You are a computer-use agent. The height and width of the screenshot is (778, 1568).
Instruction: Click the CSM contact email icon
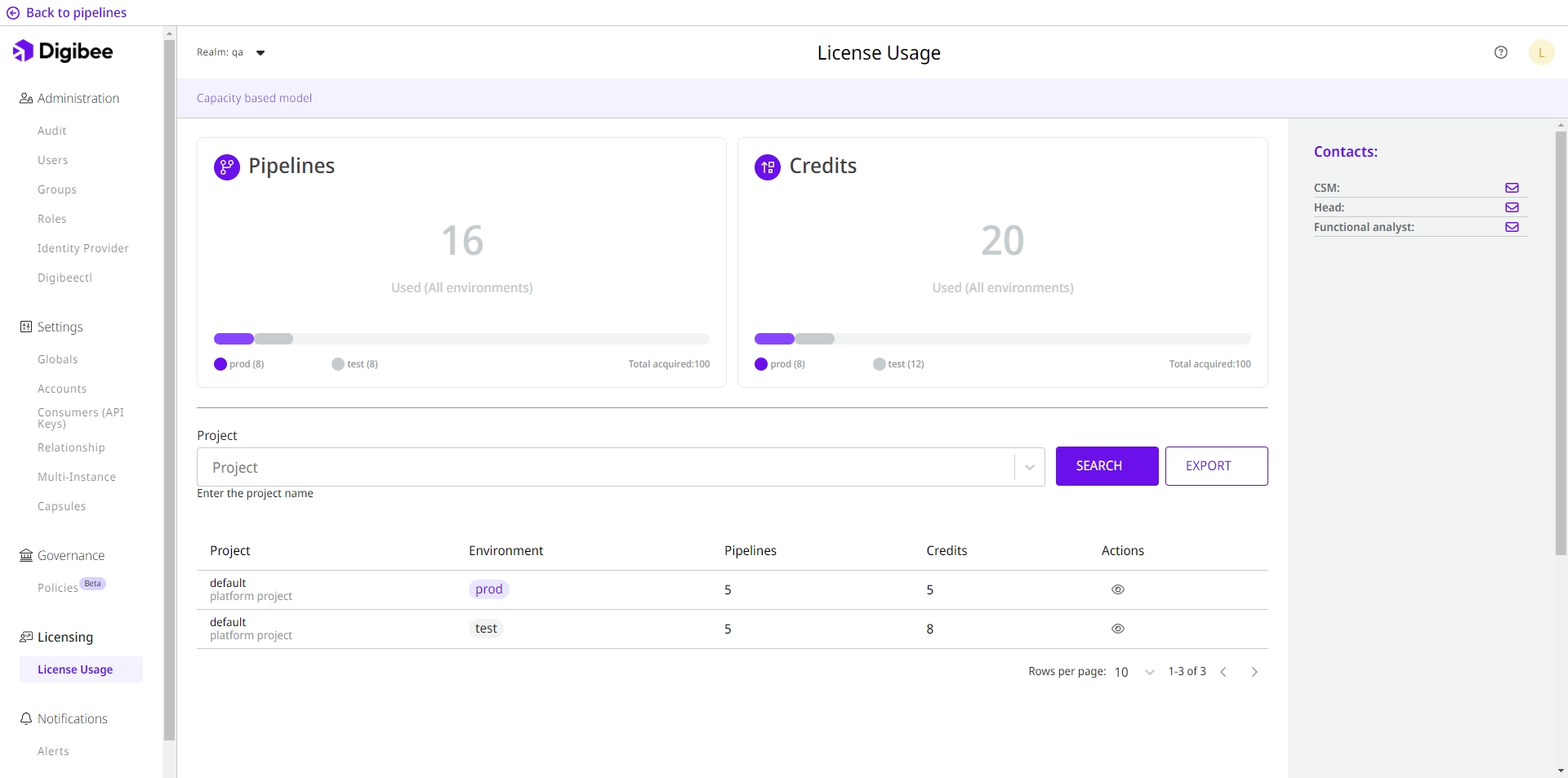pos(1512,188)
